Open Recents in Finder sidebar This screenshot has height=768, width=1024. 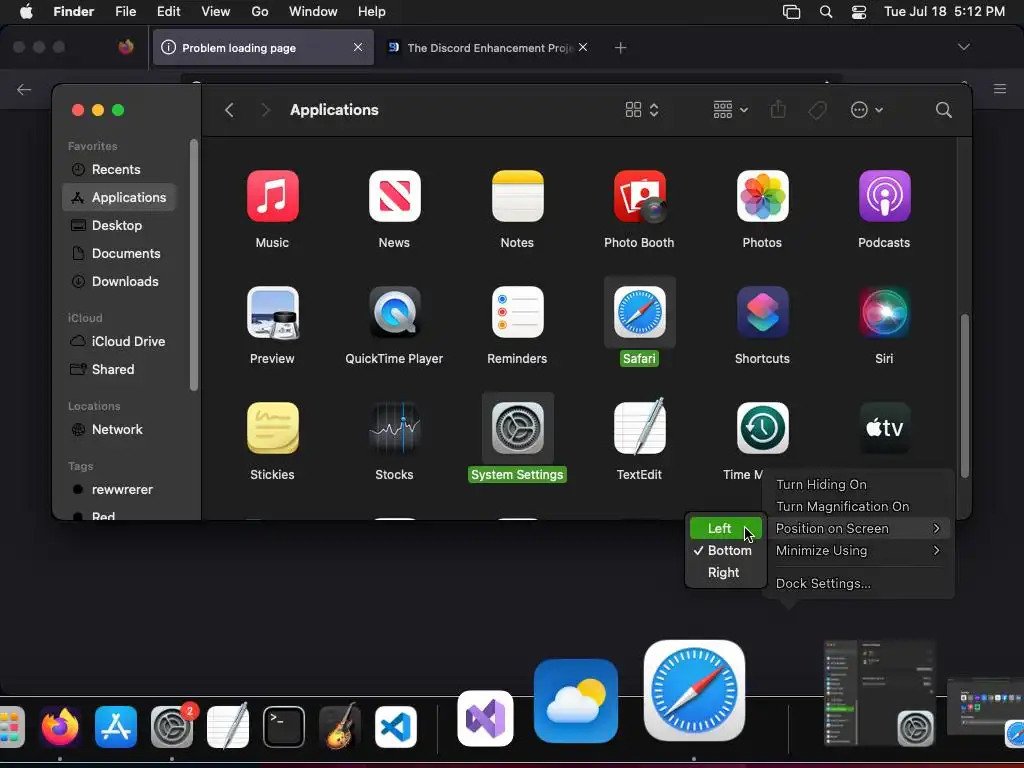[x=119, y=169]
